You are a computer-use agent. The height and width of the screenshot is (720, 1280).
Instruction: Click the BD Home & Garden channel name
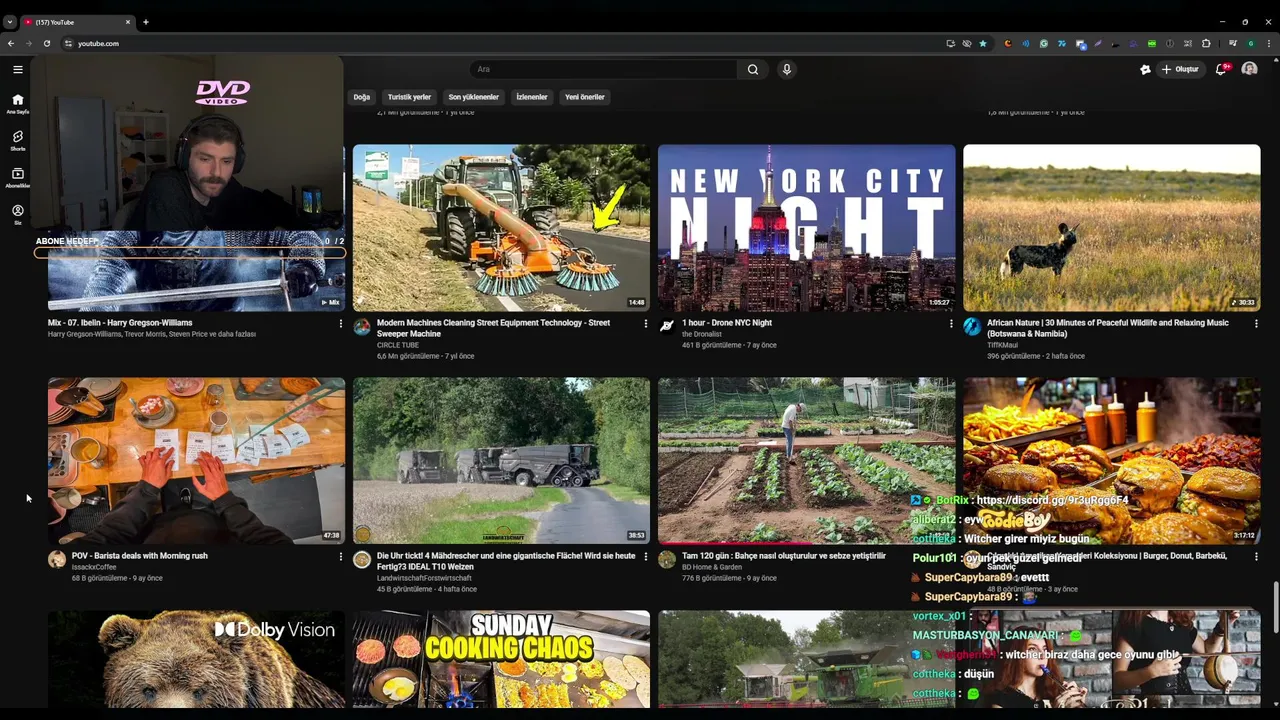[712, 567]
